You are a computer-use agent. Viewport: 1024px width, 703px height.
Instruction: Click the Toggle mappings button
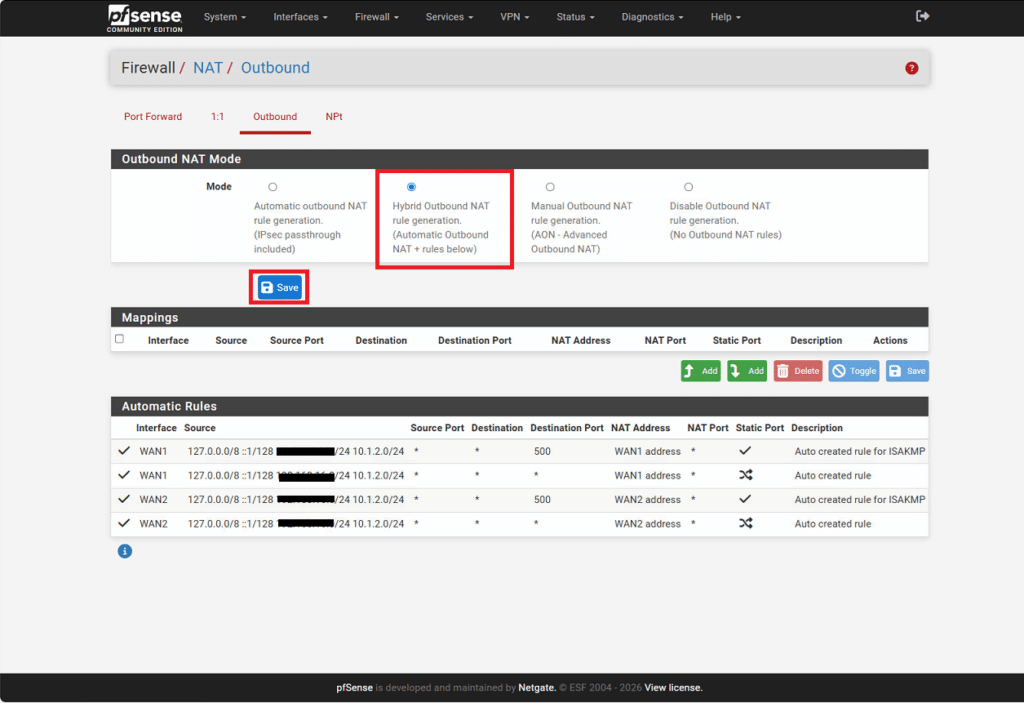point(853,371)
